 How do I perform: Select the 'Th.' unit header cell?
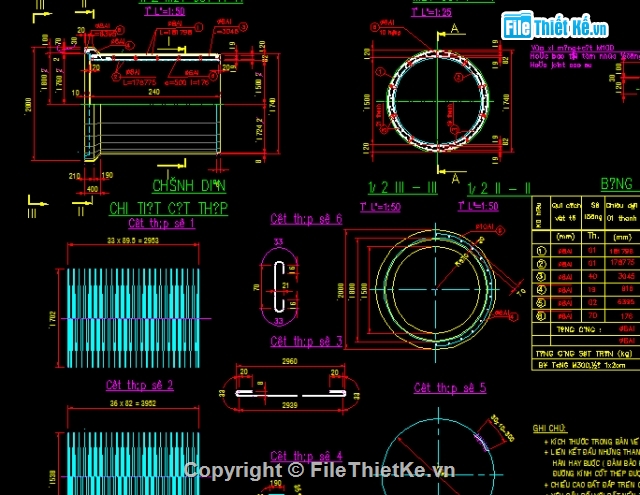click(x=593, y=236)
